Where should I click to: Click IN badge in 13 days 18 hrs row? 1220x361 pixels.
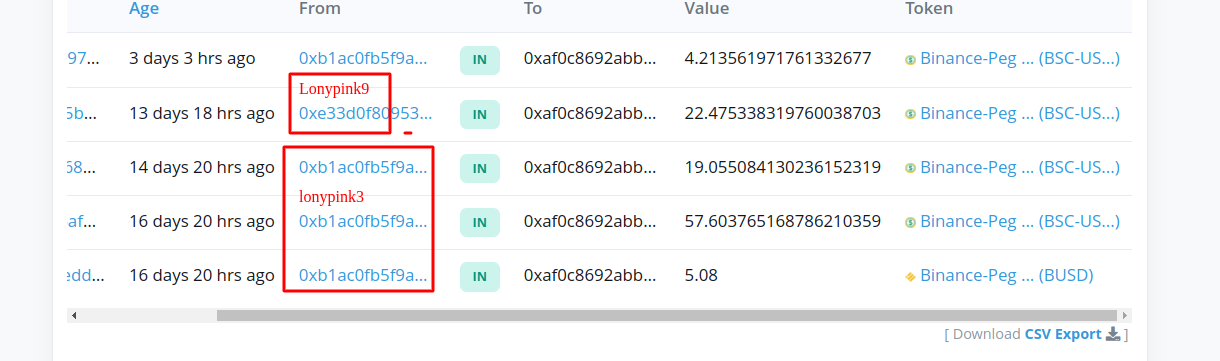[480, 114]
